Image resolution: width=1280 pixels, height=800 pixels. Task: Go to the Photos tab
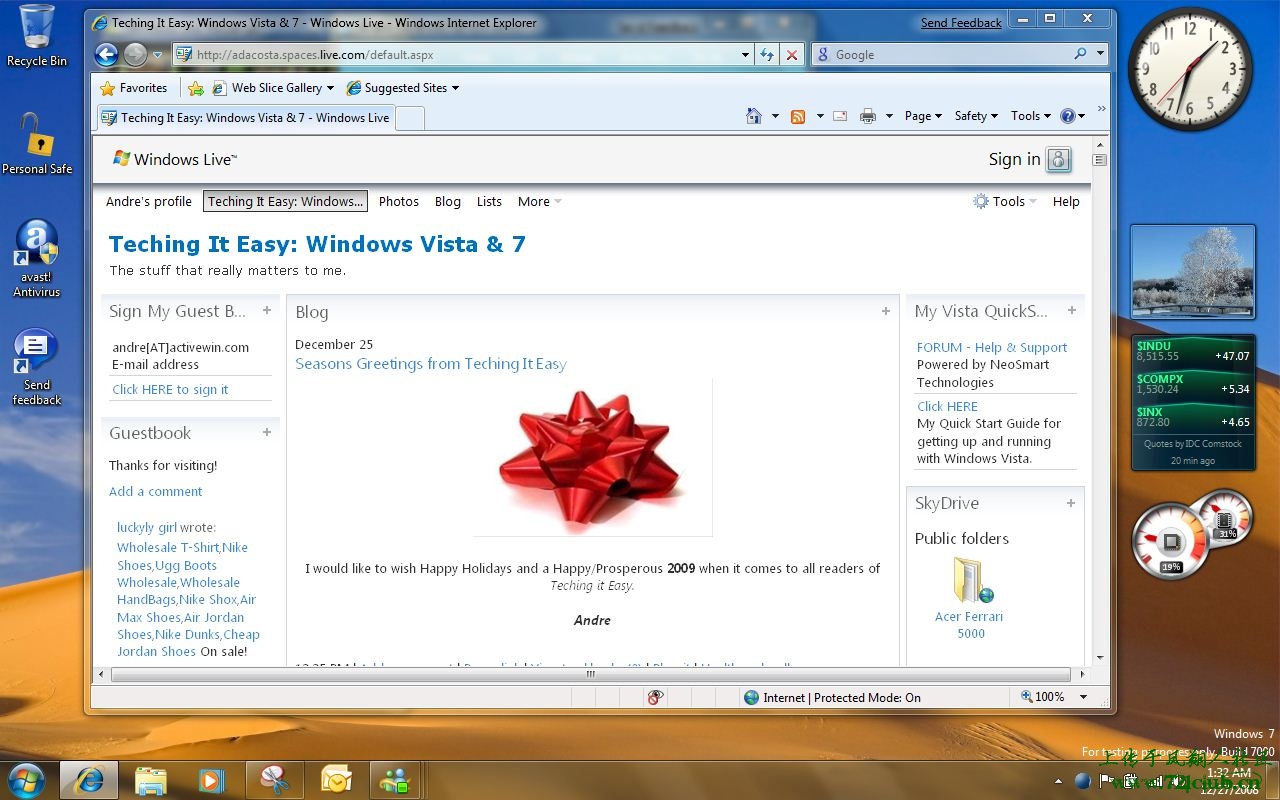click(x=399, y=201)
